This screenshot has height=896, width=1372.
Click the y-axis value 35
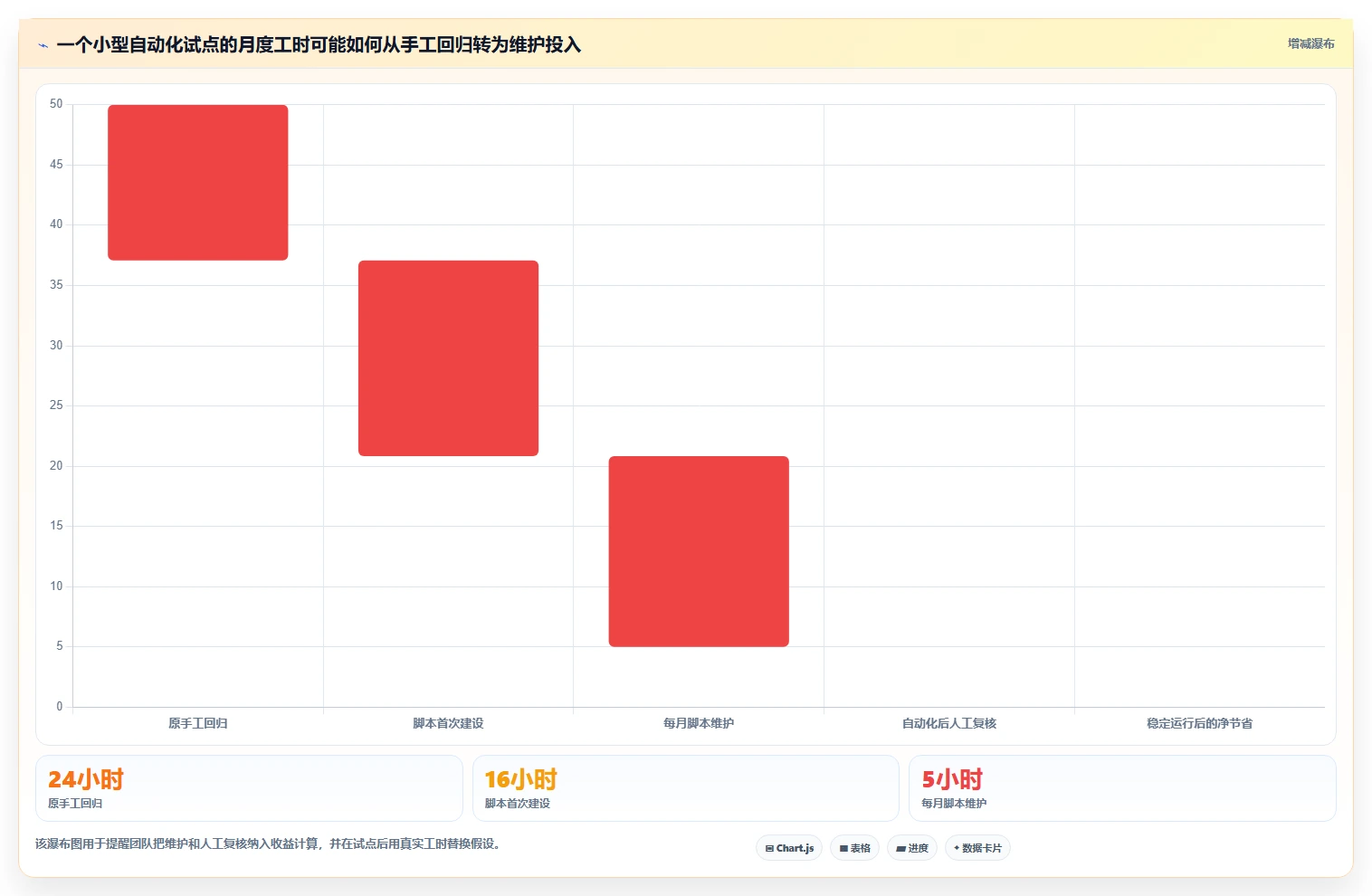tap(56, 285)
